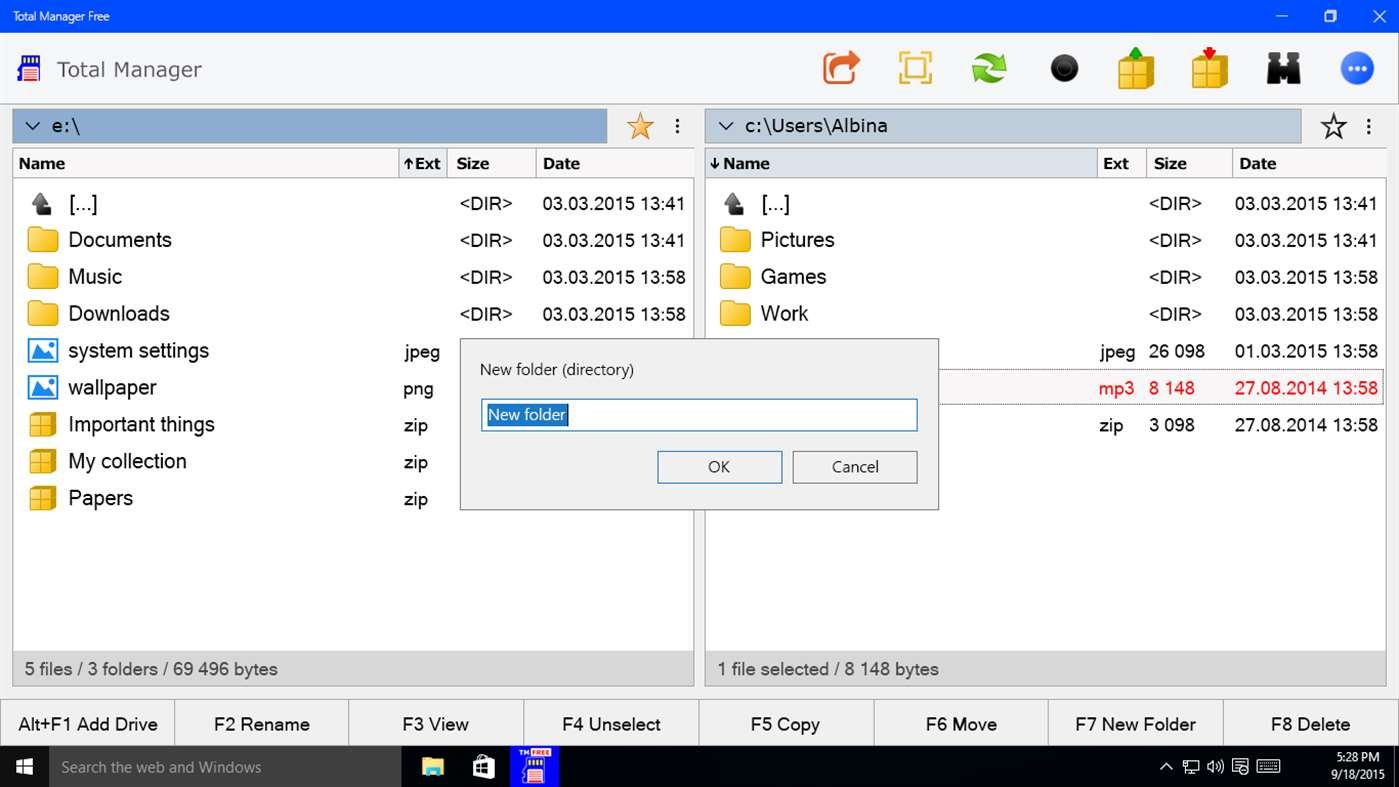
Task: Click the yellow select-all square icon
Action: pos(915,68)
